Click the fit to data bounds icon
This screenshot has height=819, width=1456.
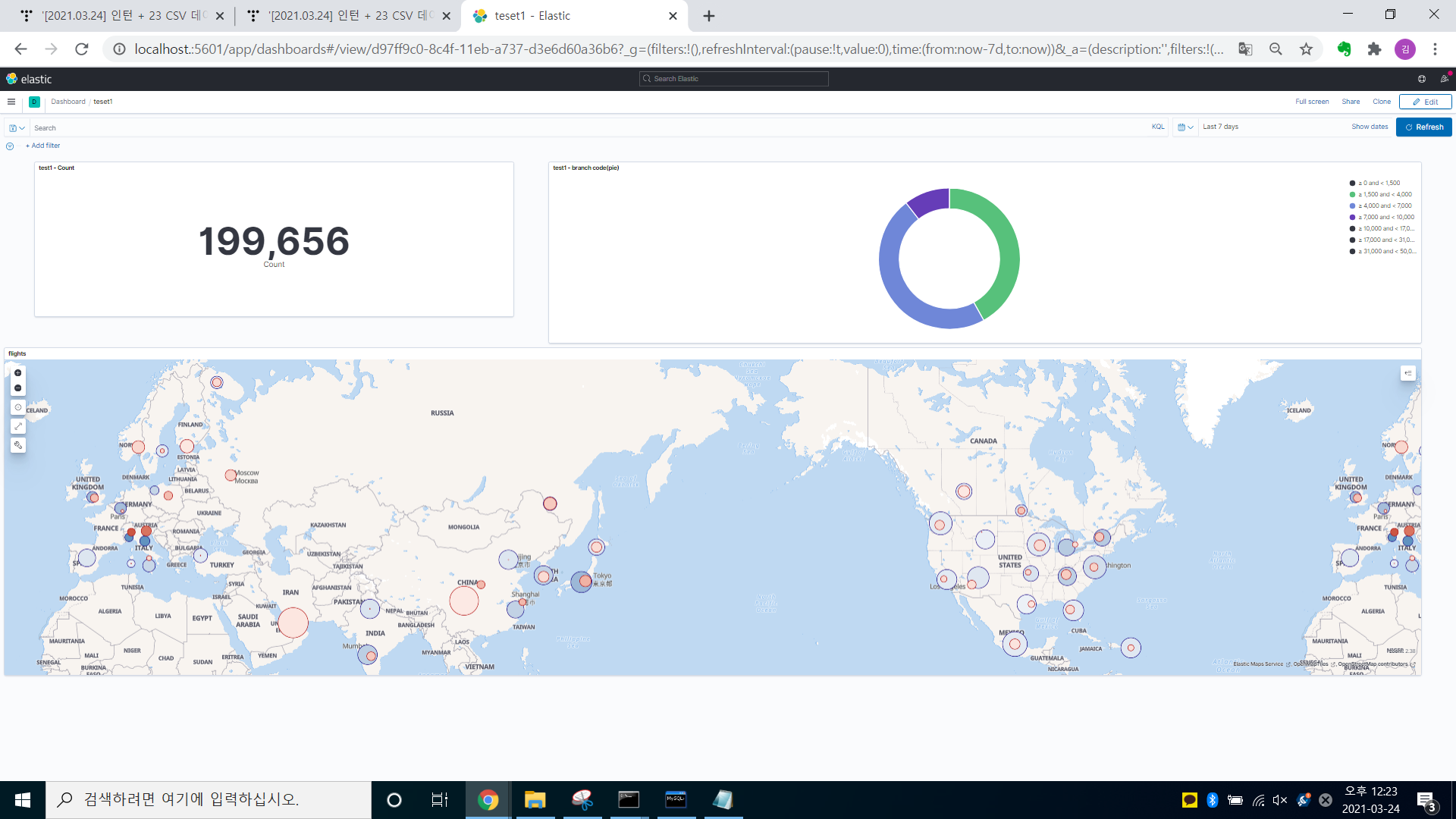click(x=18, y=407)
